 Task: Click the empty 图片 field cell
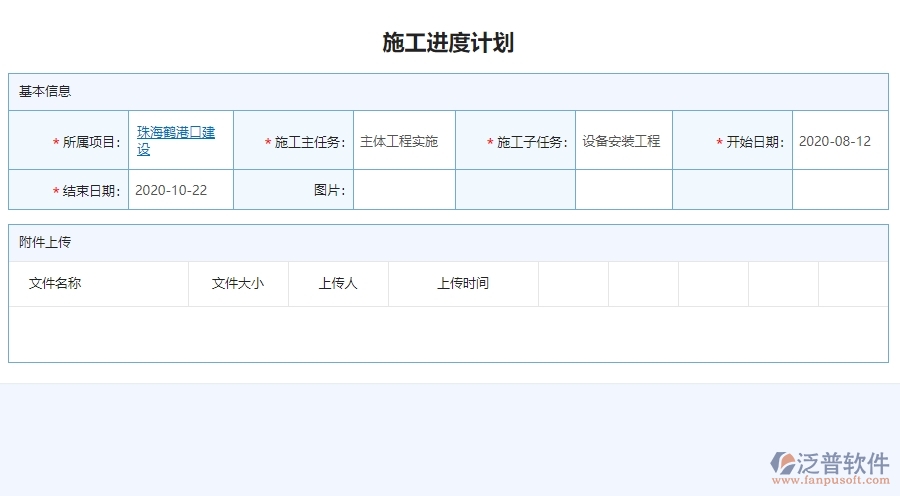[x=404, y=190]
